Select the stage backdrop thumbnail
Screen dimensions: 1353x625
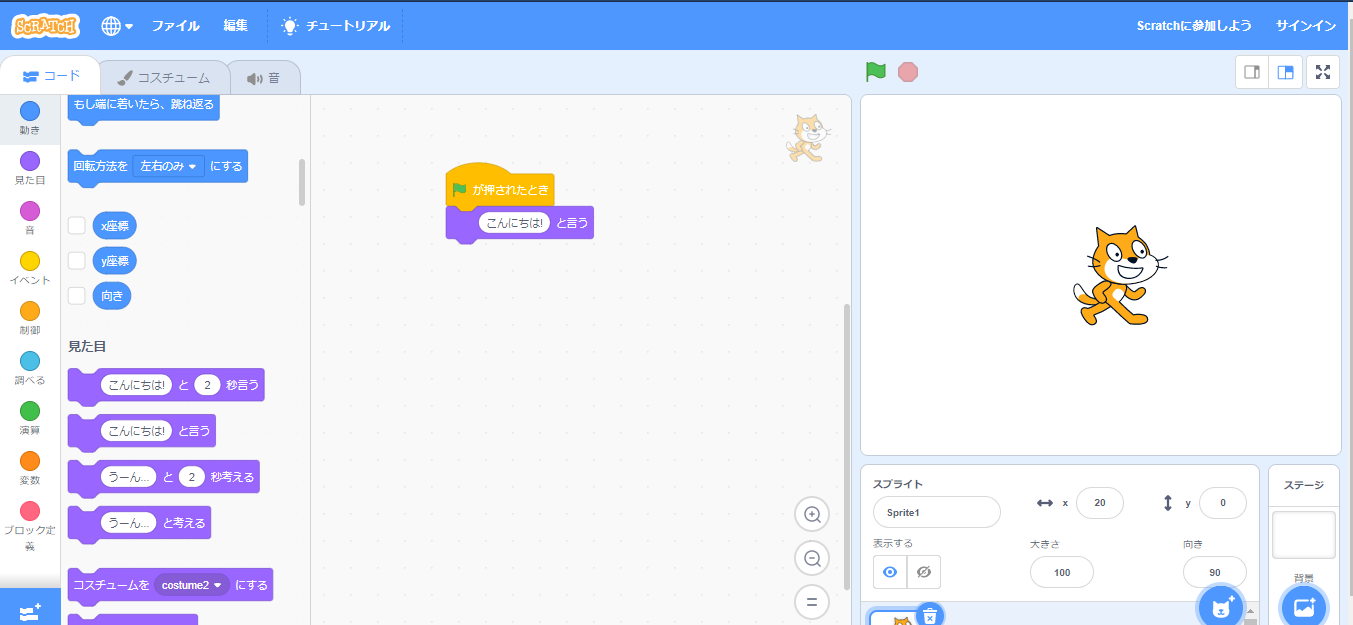click(x=1304, y=535)
